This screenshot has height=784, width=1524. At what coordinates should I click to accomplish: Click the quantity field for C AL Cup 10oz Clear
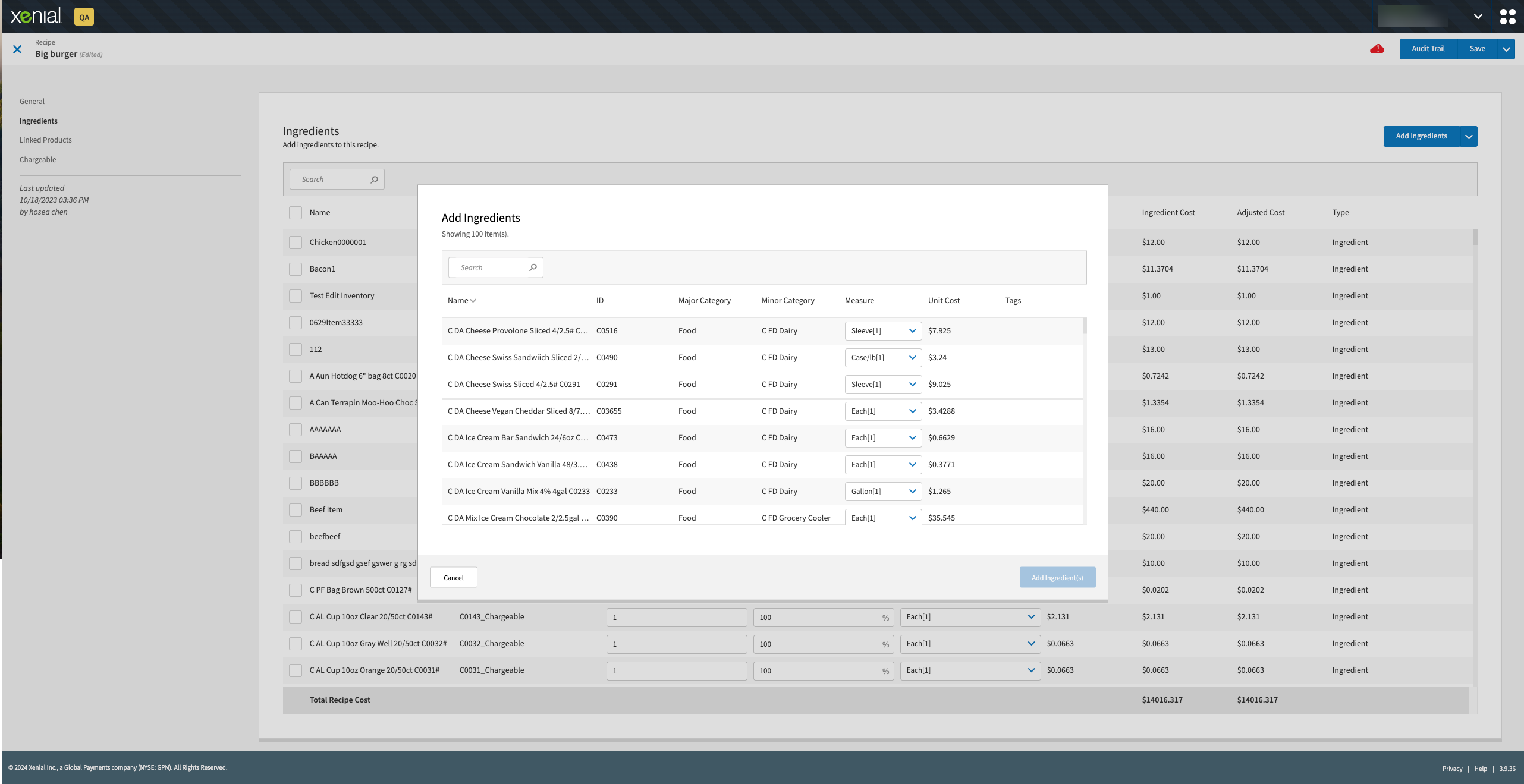click(676, 618)
